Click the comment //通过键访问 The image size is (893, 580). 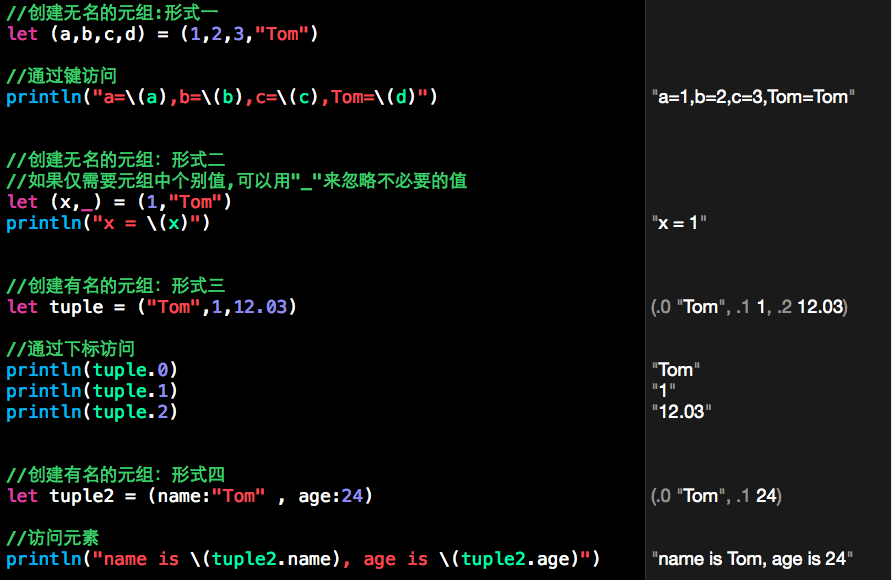[62, 75]
